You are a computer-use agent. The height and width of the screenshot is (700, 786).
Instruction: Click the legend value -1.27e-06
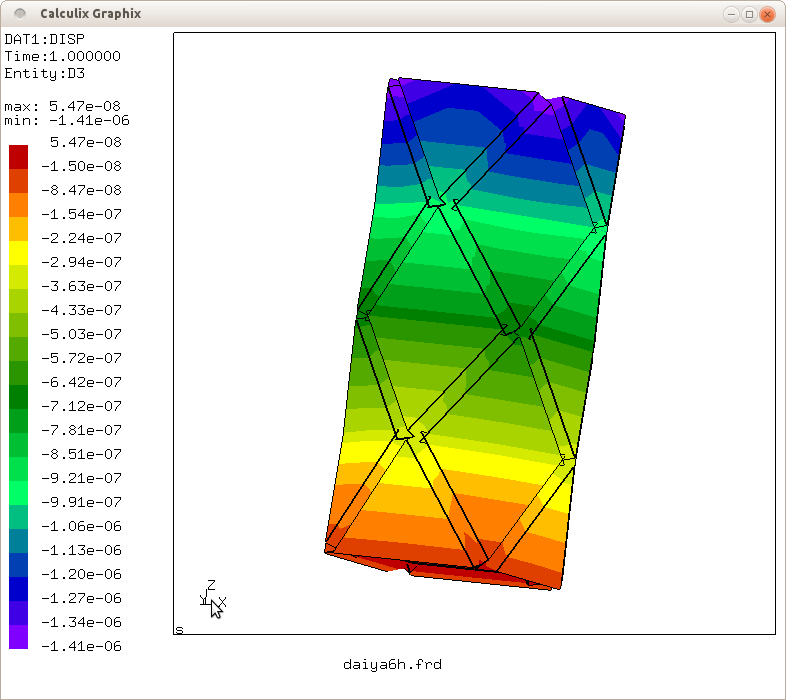pyautogui.click(x=82, y=598)
